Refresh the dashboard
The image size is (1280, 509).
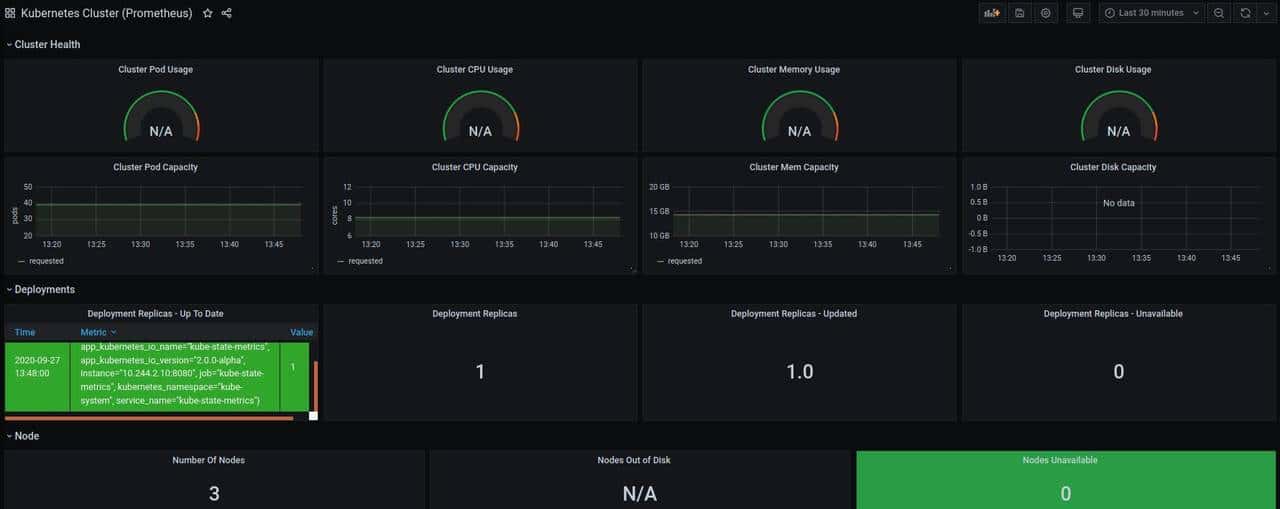tap(1245, 13)
